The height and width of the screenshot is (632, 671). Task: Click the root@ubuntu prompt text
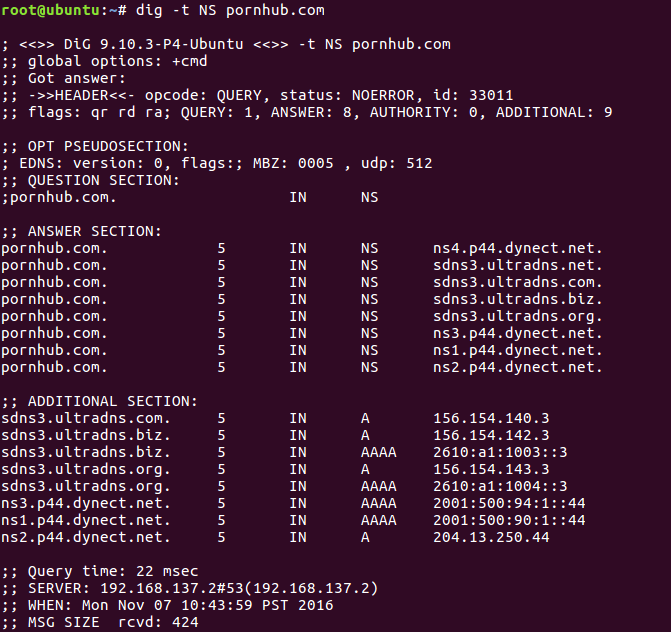50,10
